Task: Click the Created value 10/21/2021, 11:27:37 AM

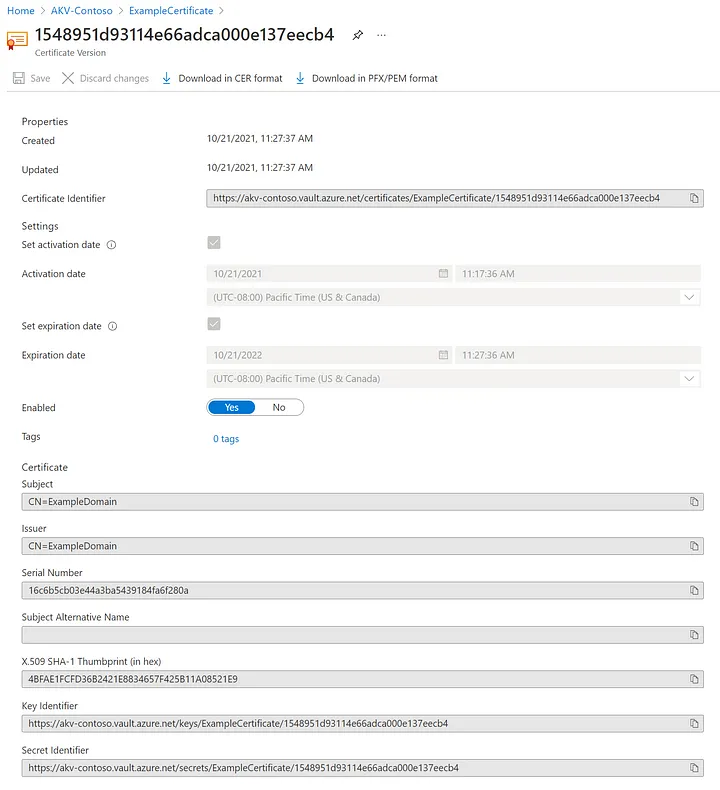Action: tap(259, 138)
